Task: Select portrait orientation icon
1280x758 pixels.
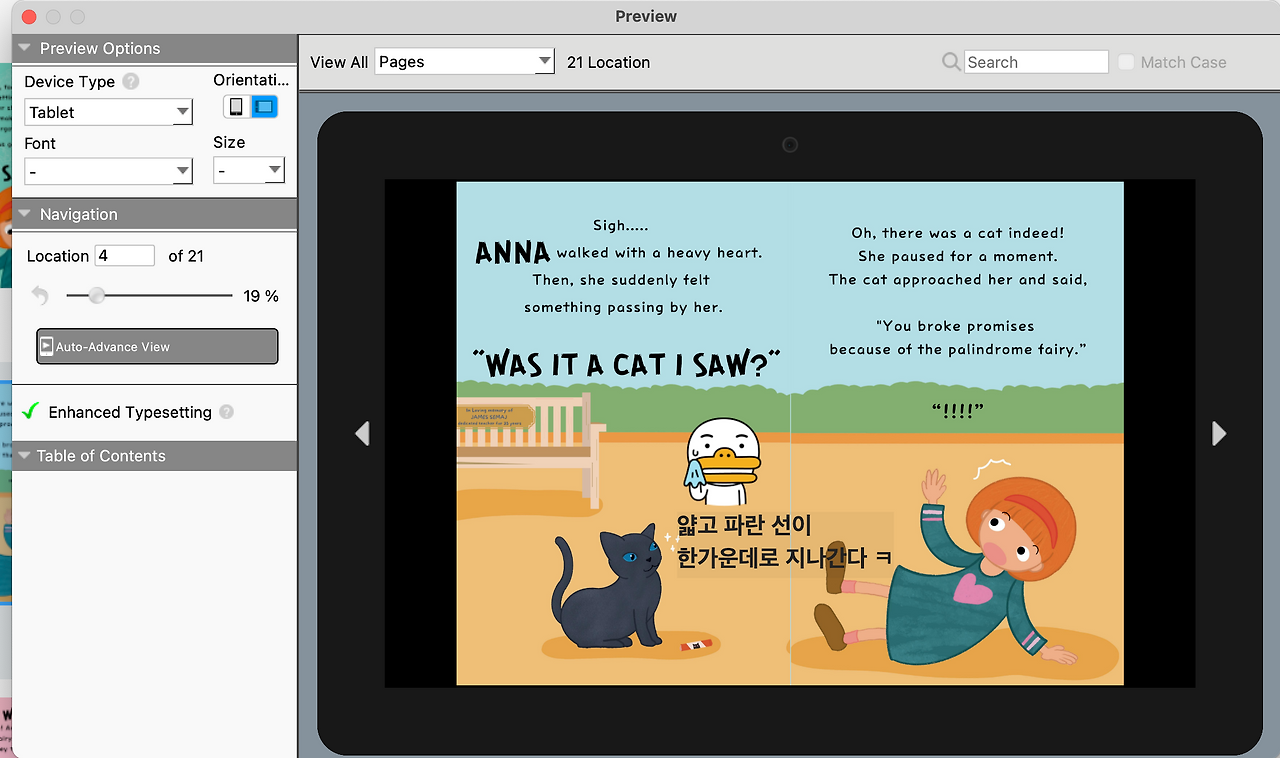Action: (236, 107)
